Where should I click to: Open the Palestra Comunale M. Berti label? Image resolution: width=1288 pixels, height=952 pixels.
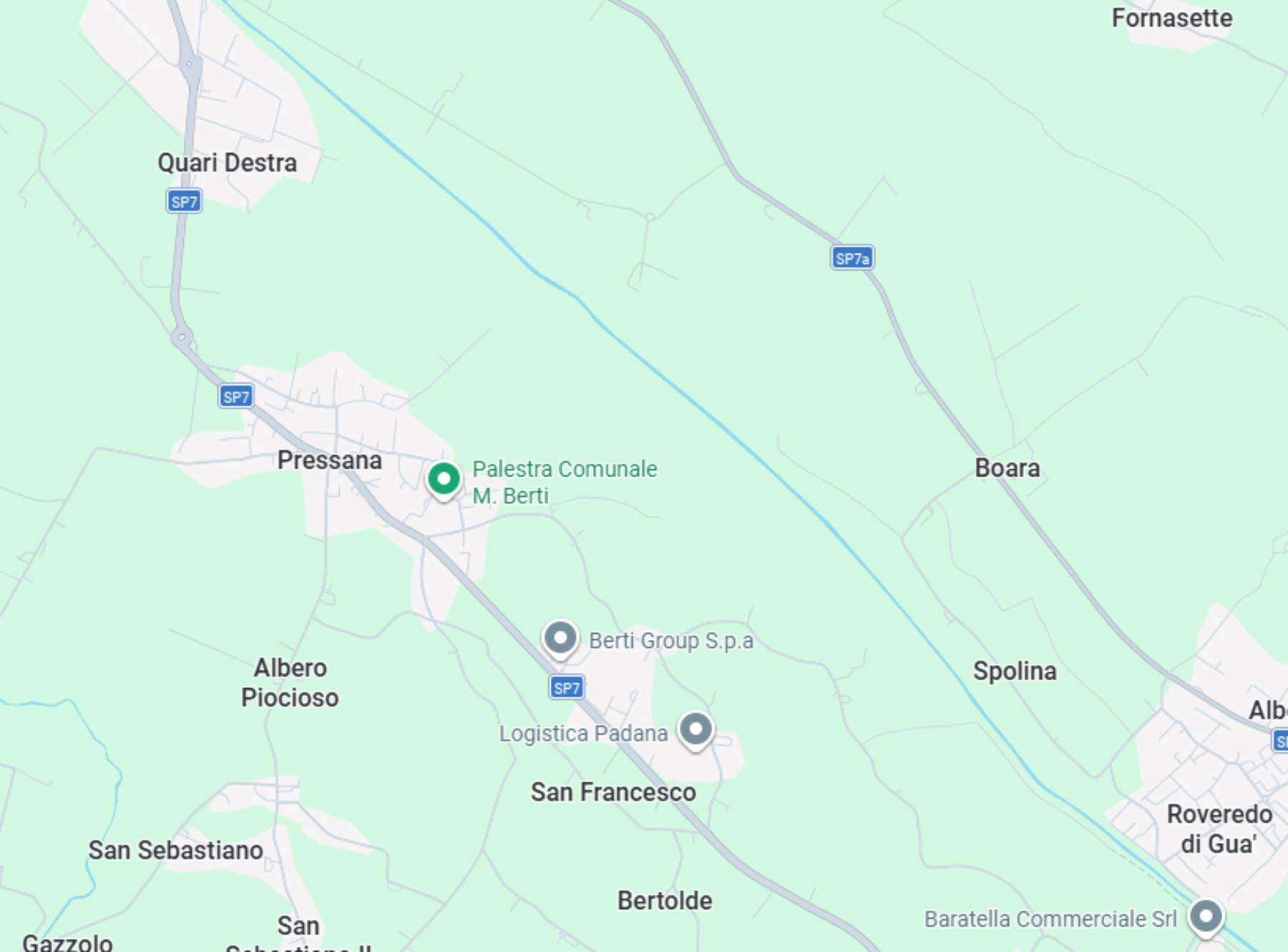coord(565,482)
